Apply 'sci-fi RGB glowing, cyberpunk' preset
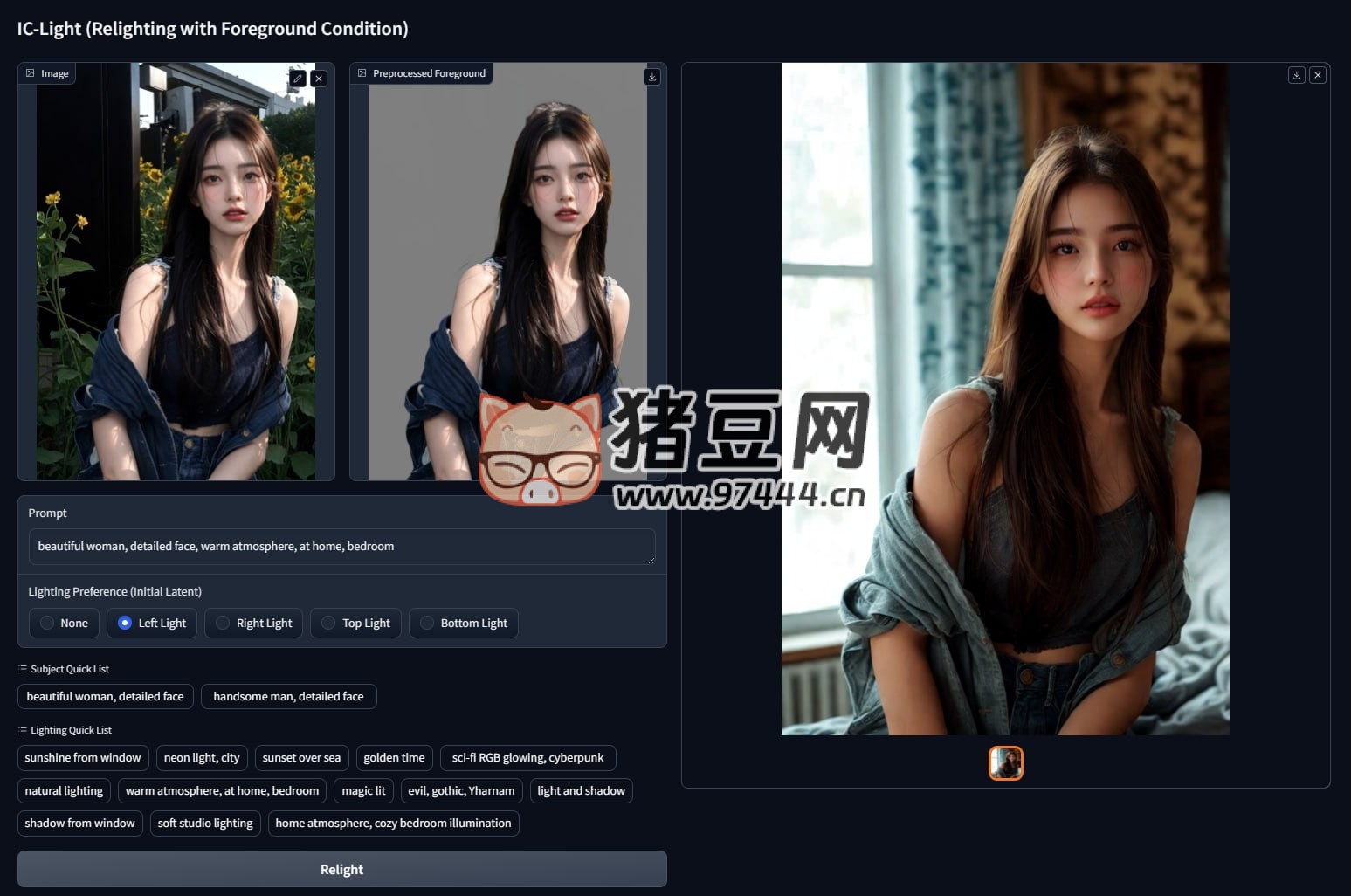This screenshot has width=1351, height=896. pos(527,757)
